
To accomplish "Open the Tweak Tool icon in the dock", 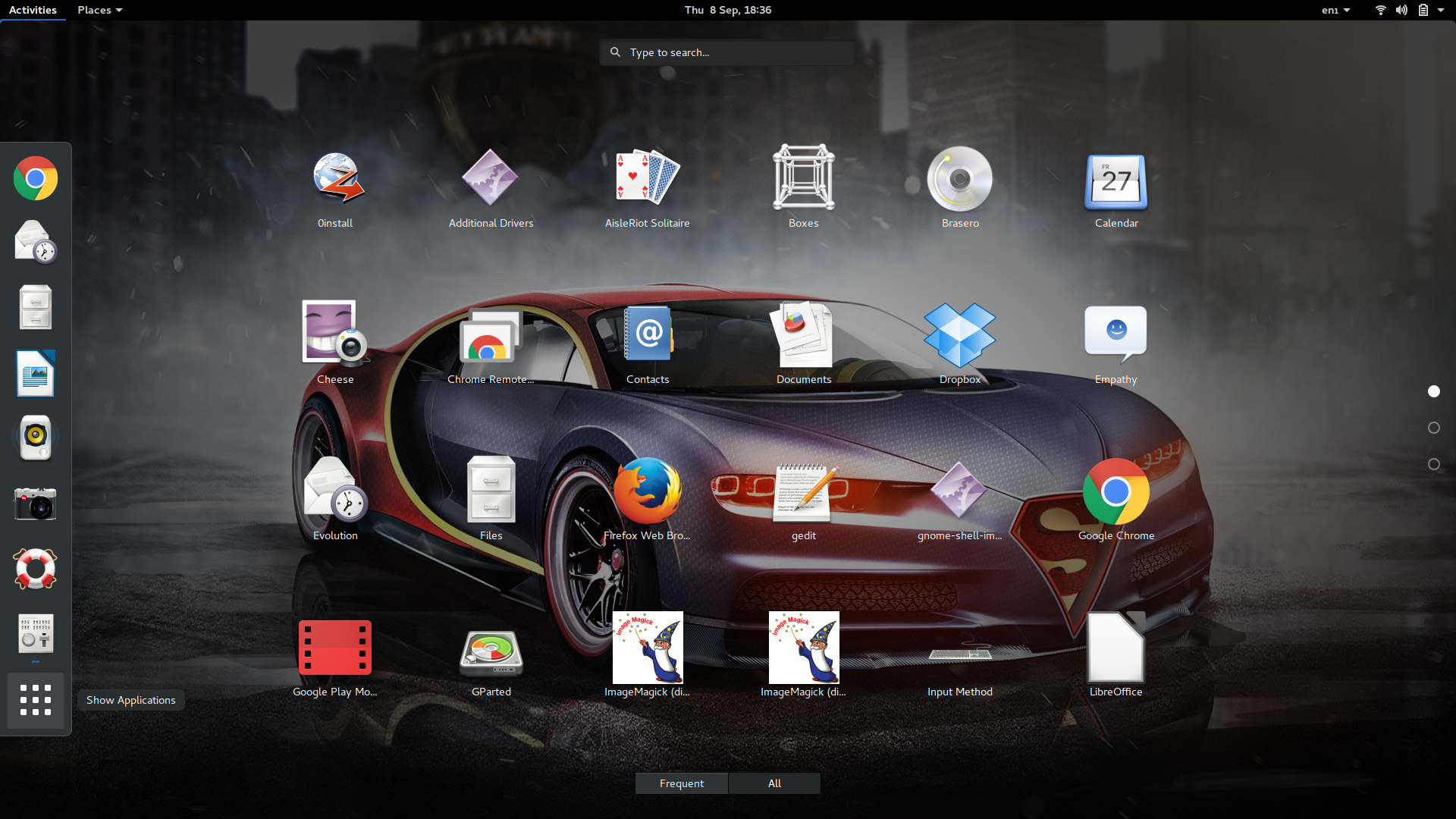I will [x=36, y=633].
